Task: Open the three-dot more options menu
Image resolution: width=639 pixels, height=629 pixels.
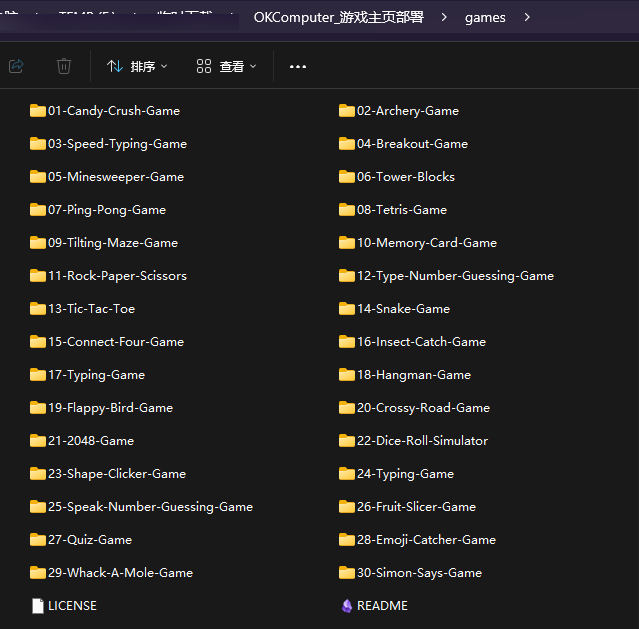Action: [298, 67]
